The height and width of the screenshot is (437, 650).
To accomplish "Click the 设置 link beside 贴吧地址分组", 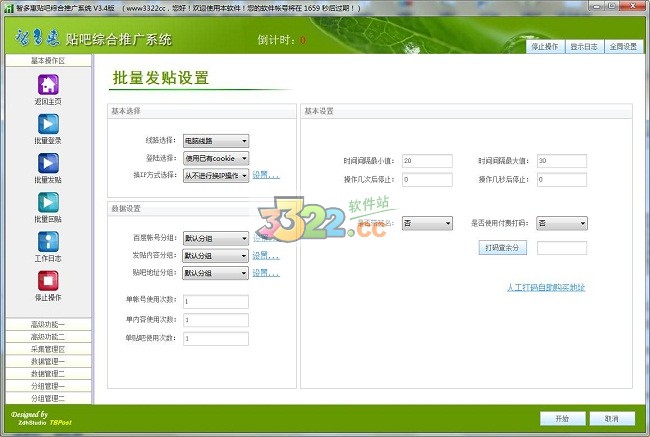I will 266,273.
